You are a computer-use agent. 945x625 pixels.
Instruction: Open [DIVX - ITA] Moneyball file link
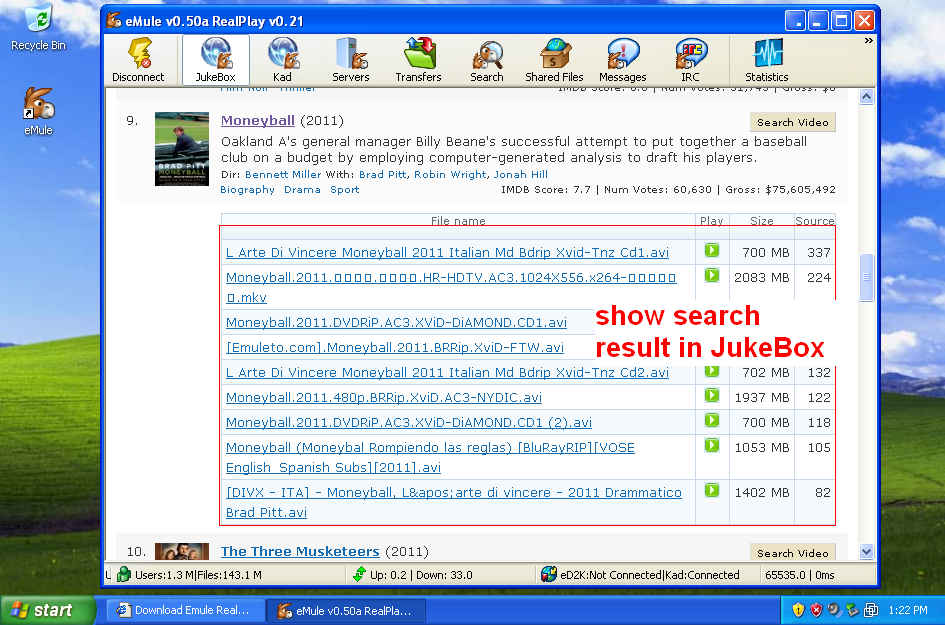454,502
